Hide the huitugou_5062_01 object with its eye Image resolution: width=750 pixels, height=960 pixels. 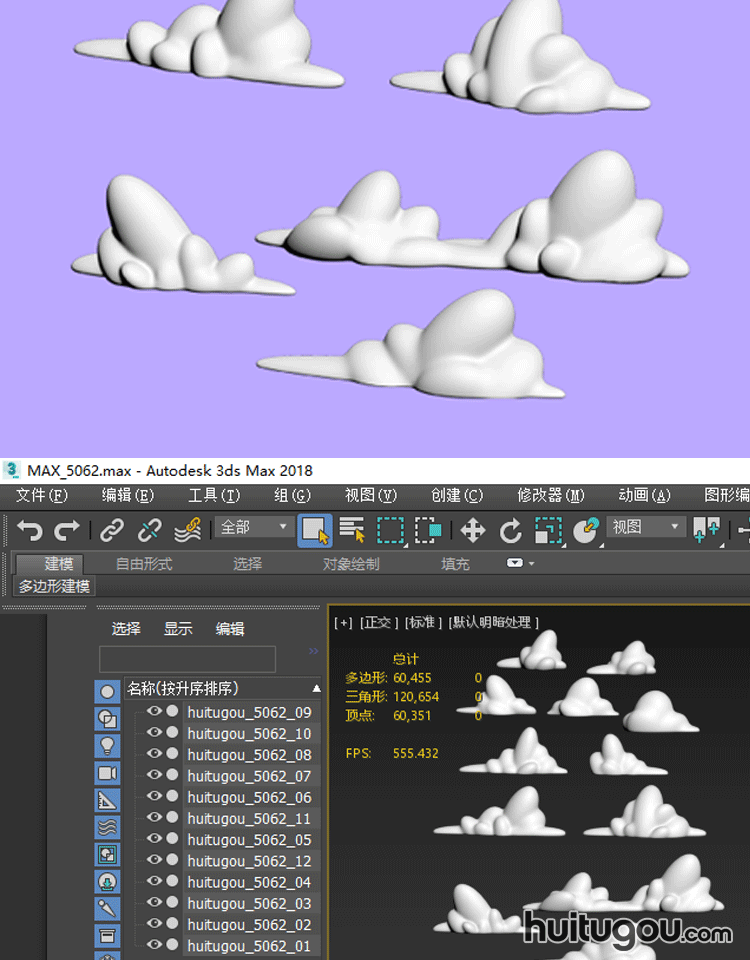pyautogui.click(x=154, y=945)
